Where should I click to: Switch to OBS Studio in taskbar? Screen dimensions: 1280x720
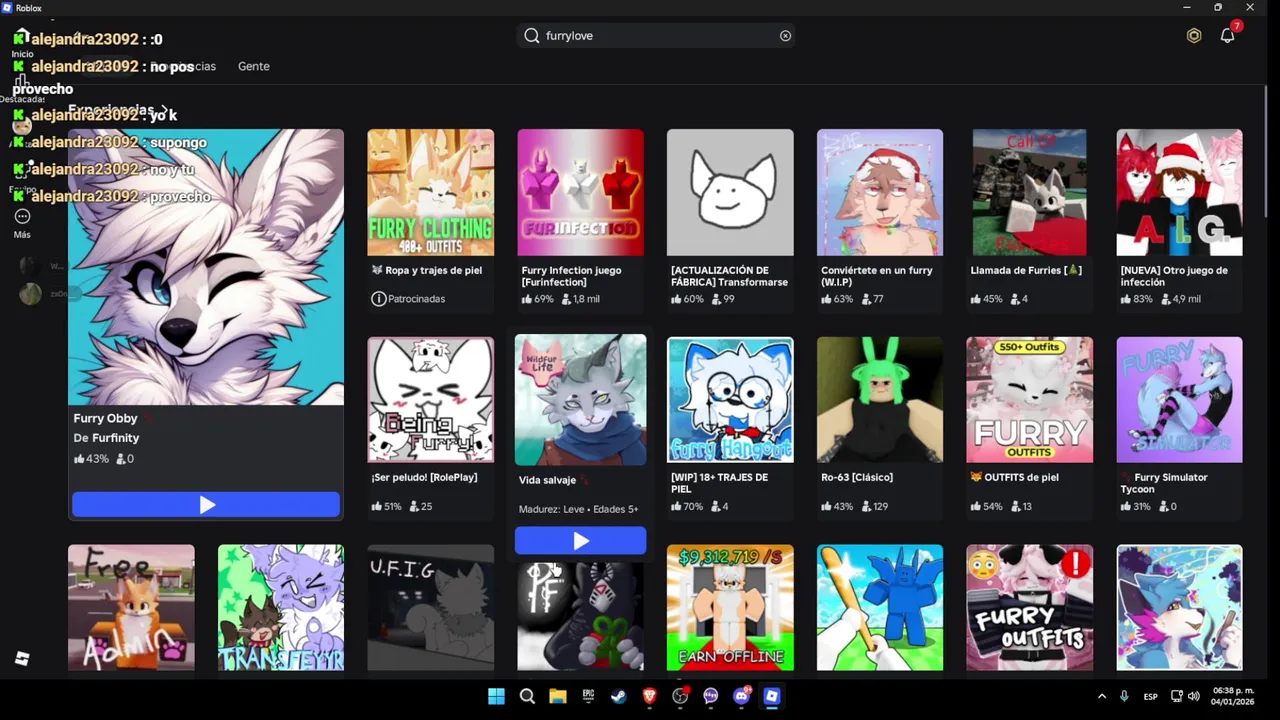coord(680,697)
